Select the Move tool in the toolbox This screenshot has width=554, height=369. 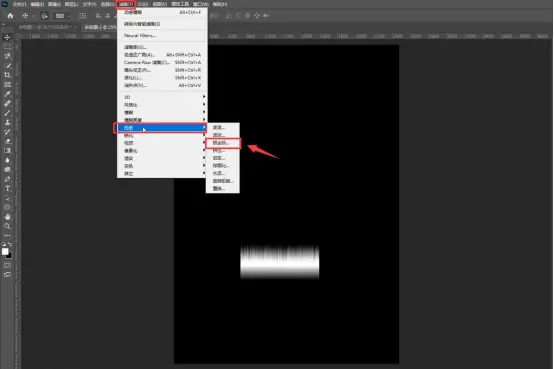(x=7, y=37)
